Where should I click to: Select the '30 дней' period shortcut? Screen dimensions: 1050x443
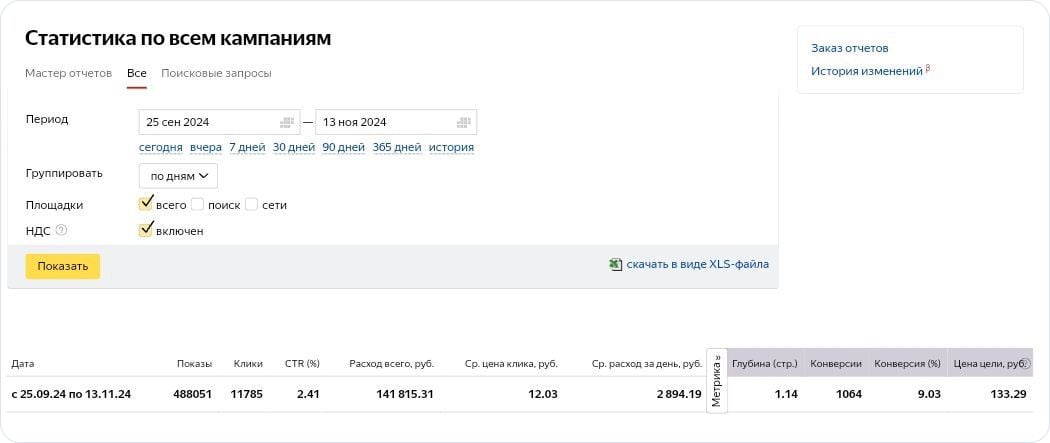coord(294,147)
